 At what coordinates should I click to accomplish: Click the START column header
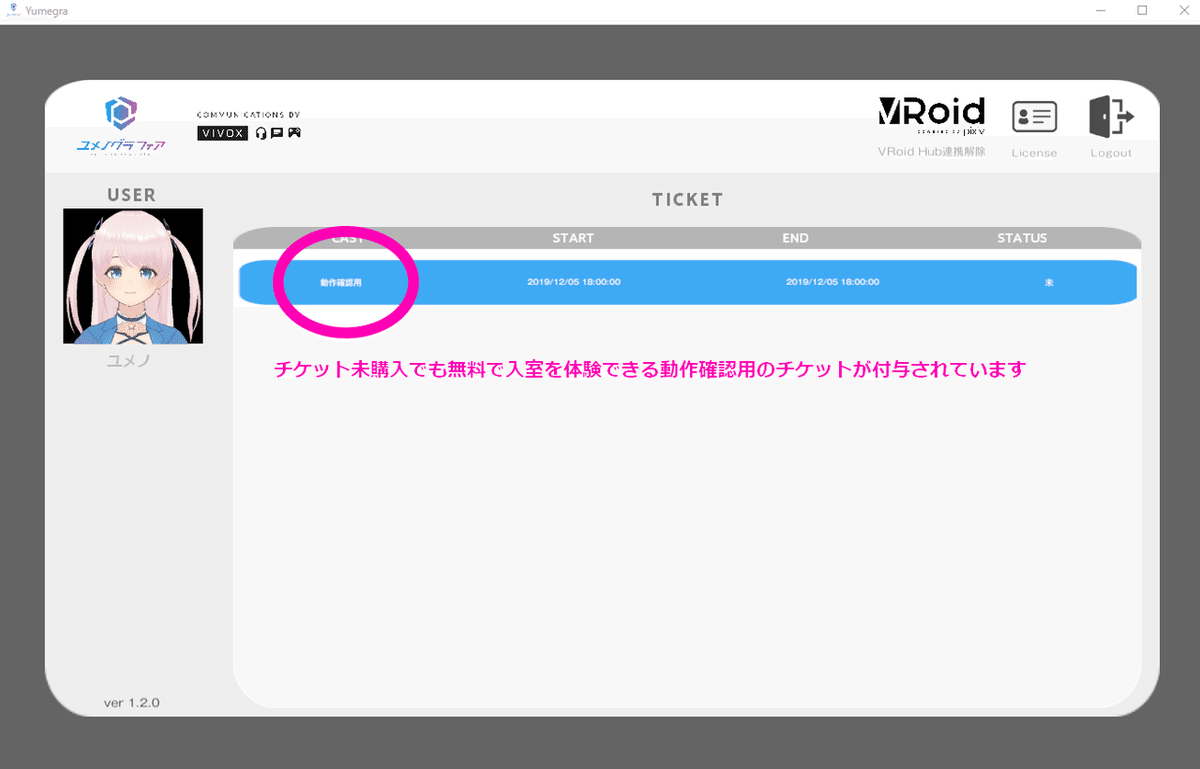point(573,237)
